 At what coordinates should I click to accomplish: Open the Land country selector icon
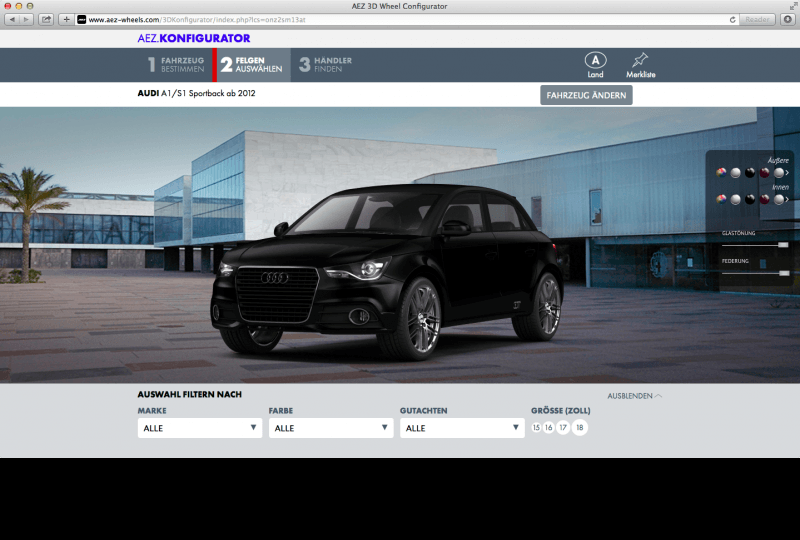tap(595, 65)
